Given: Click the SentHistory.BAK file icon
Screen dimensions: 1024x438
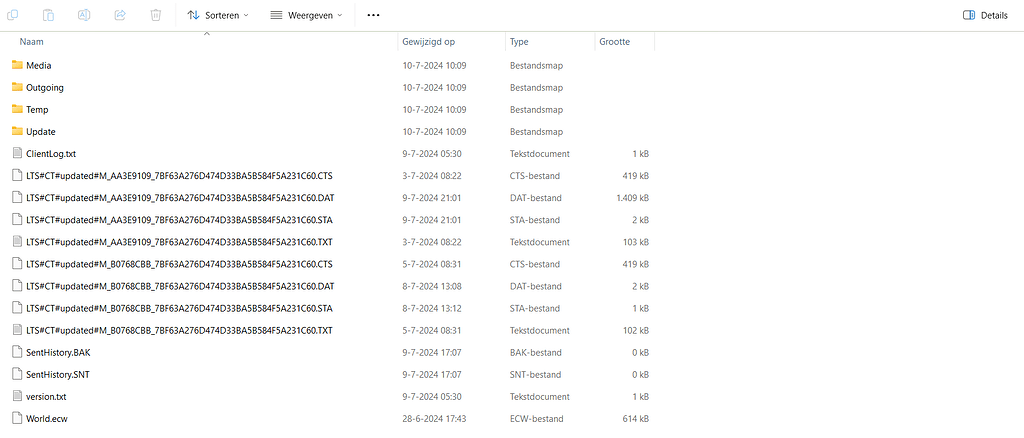Looking at the screenshot, I should pos(18,352).
